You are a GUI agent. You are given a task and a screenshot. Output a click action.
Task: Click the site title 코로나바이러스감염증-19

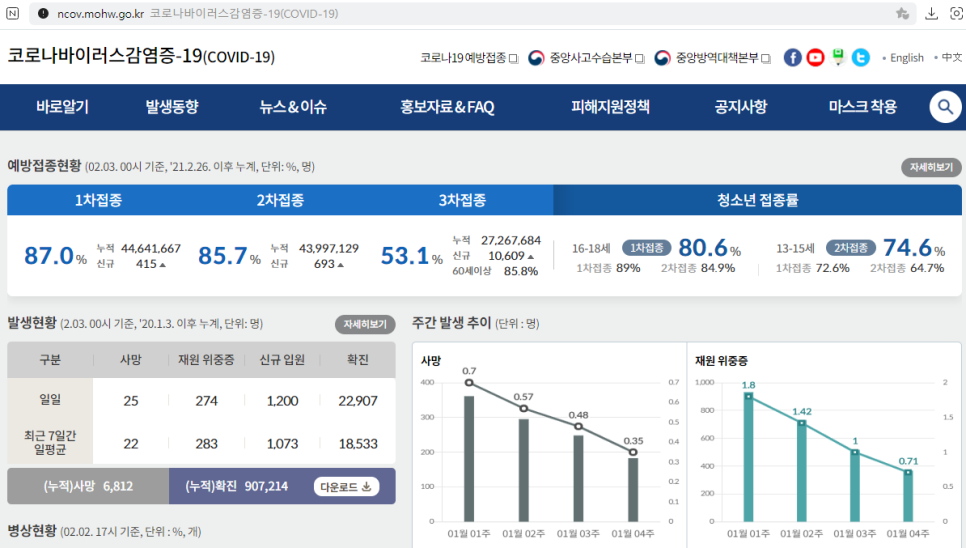pyautogui.click(x=141, y=56)
